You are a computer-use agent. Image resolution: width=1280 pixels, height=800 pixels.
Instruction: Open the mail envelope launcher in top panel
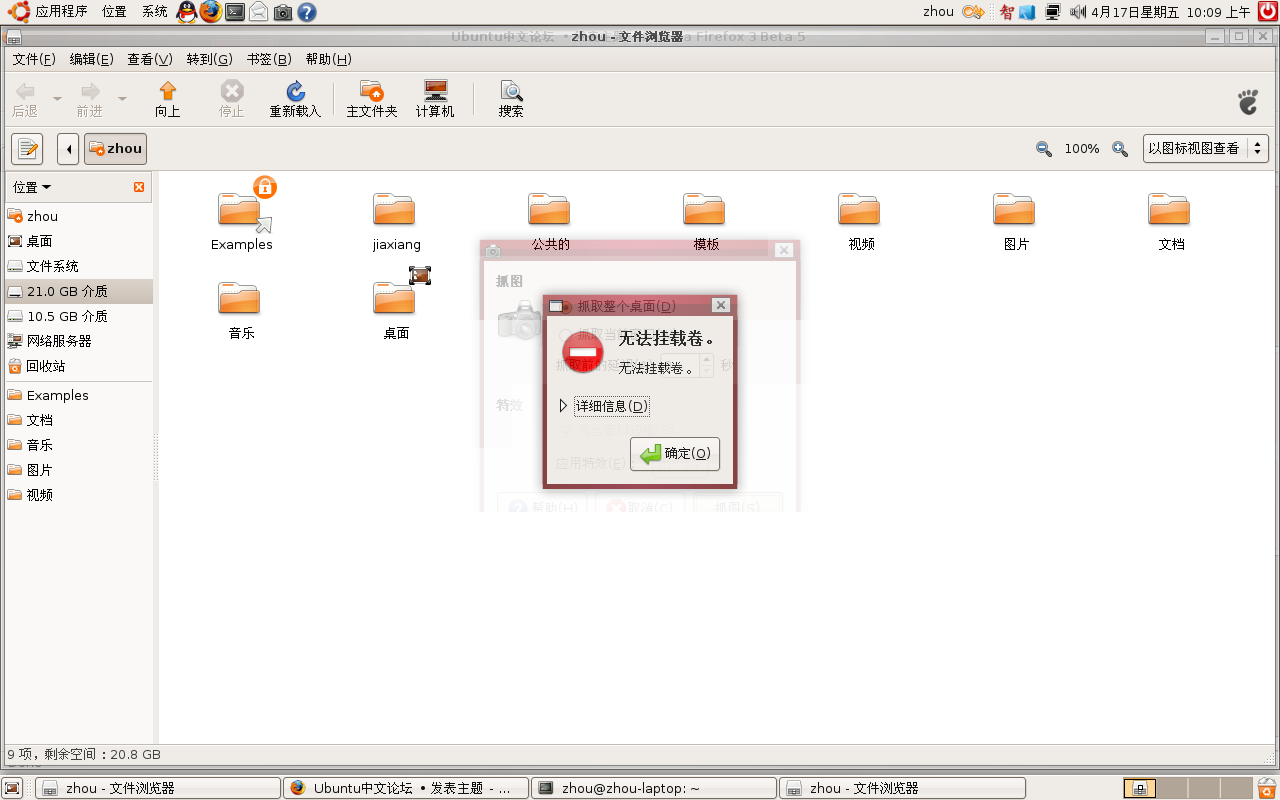(259, 12)
